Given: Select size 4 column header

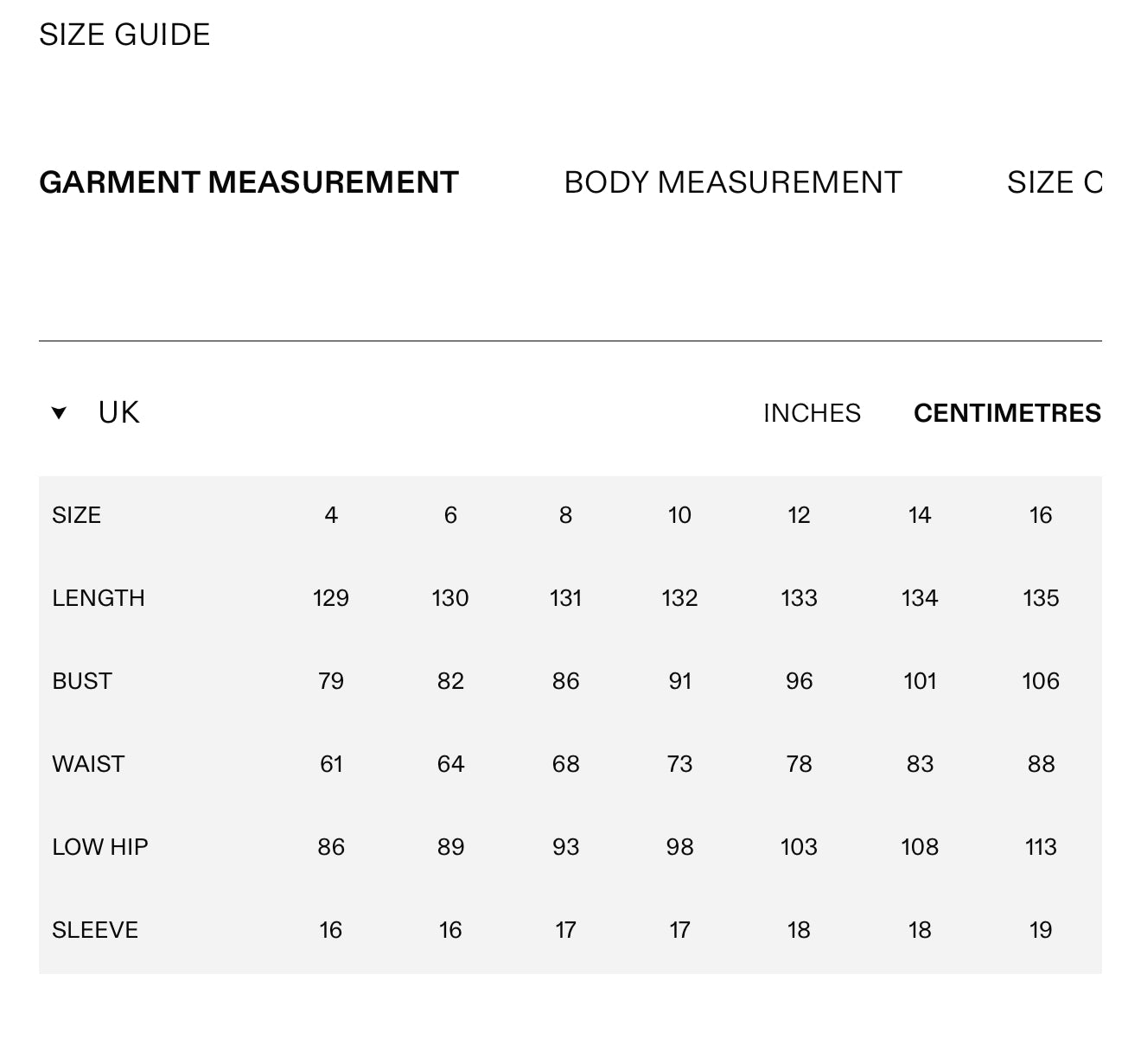Looking at the screenshot, I should 331,515.
